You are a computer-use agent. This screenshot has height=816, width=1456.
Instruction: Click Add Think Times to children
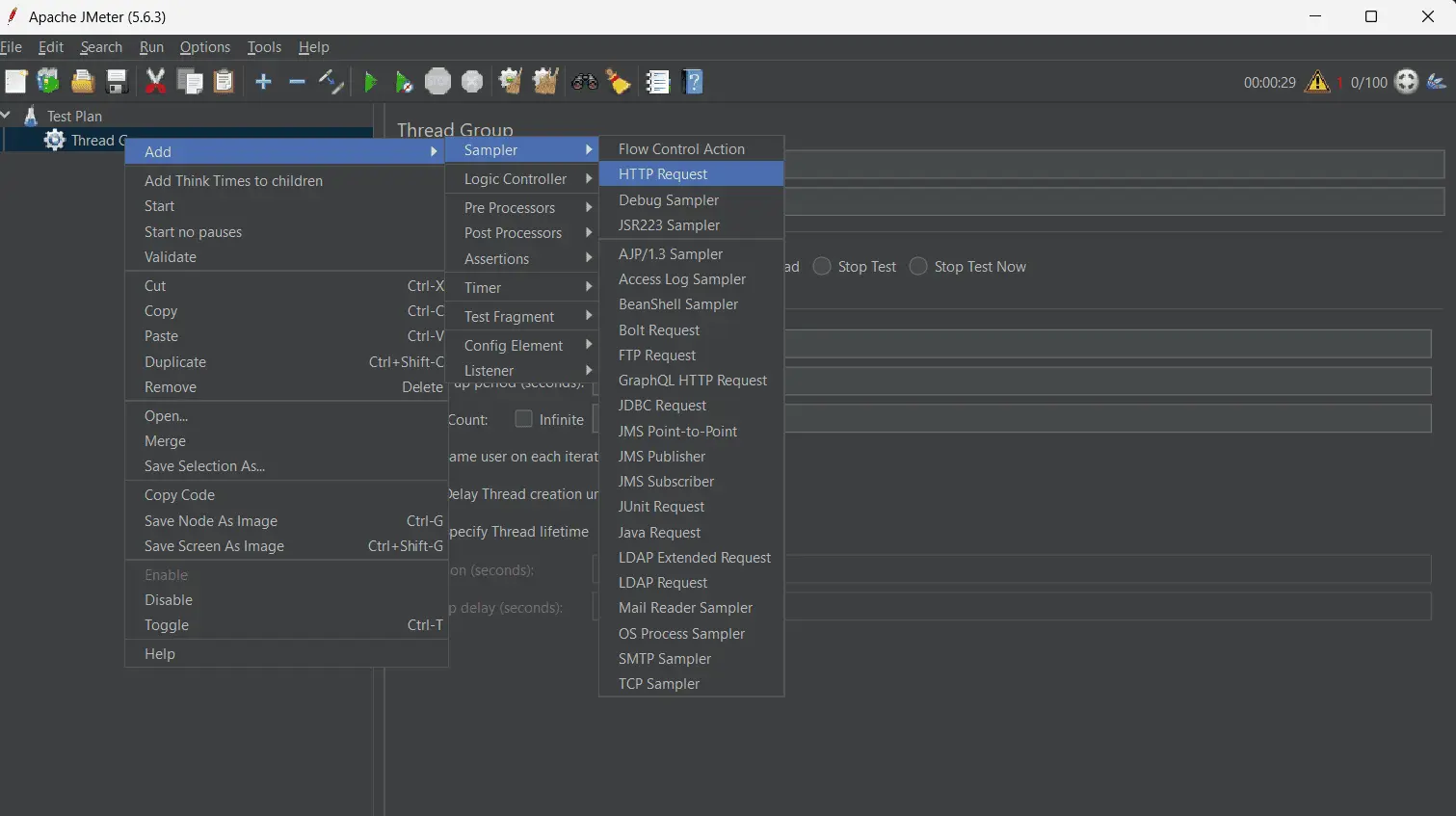click(x=286, y=181)
